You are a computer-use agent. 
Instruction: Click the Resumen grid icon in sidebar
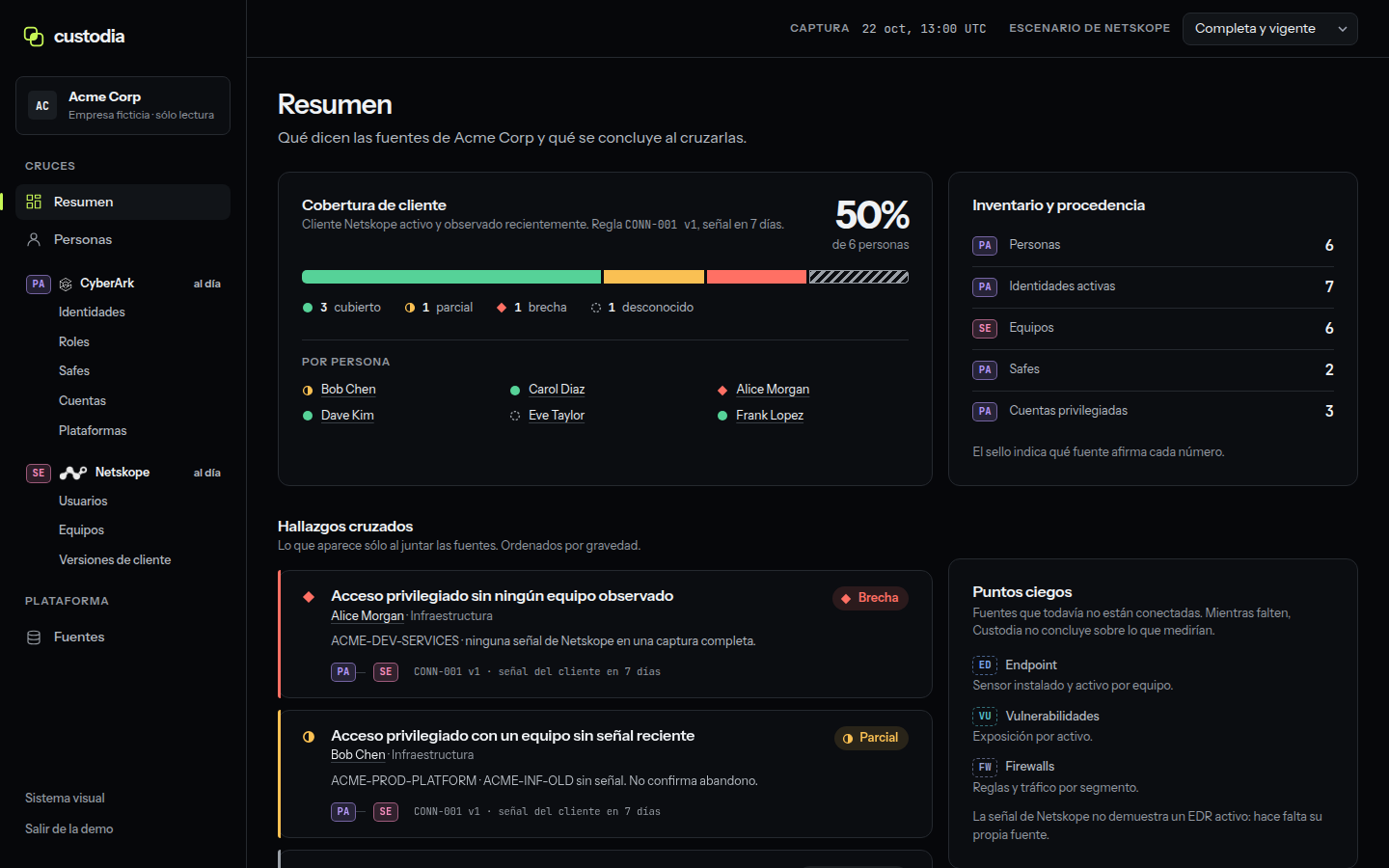[34, 202]
